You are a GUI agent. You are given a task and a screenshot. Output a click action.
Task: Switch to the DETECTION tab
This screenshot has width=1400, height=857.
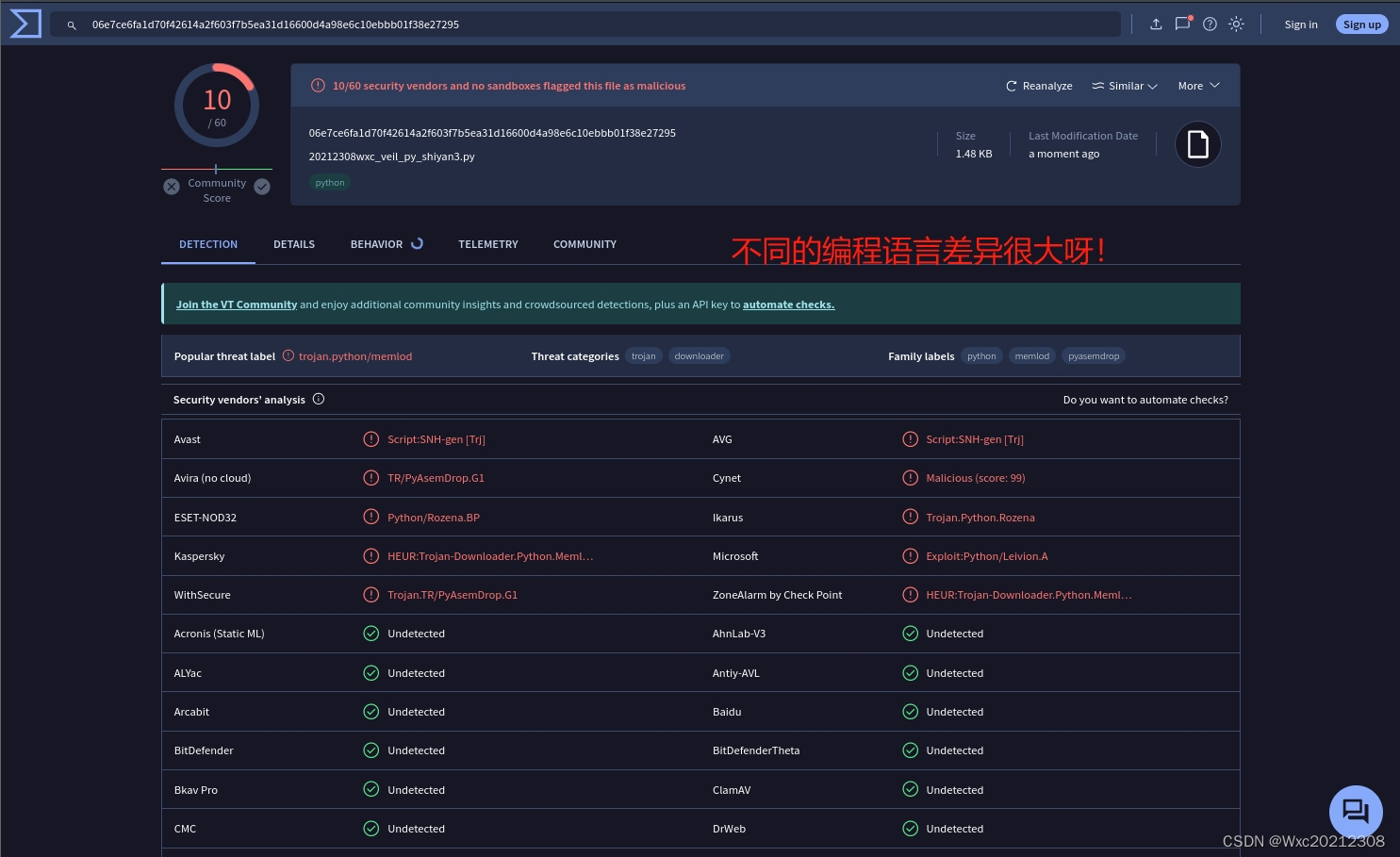(208, 244)
